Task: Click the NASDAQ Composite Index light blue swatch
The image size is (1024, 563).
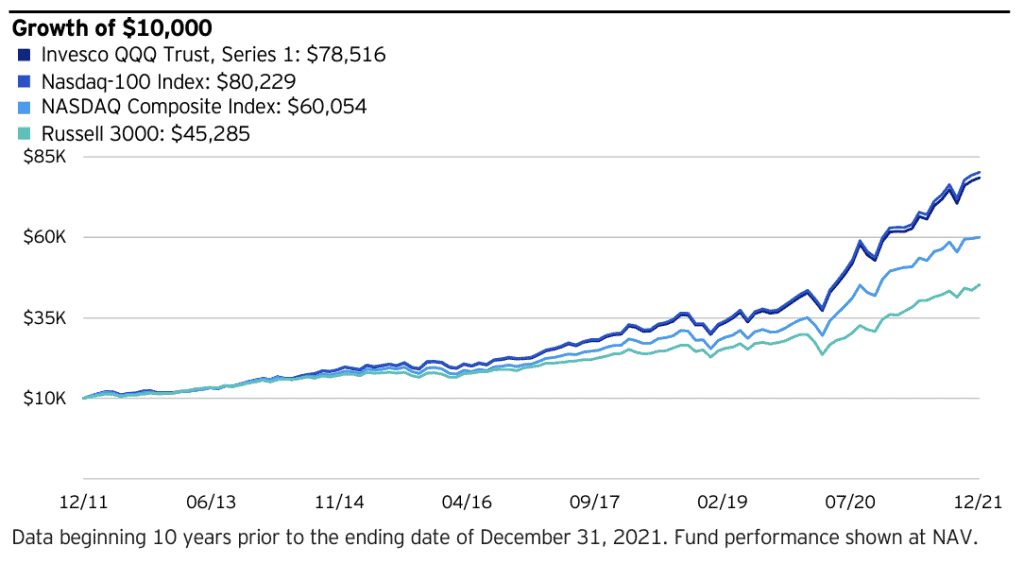Action: (x=24, y=108)
